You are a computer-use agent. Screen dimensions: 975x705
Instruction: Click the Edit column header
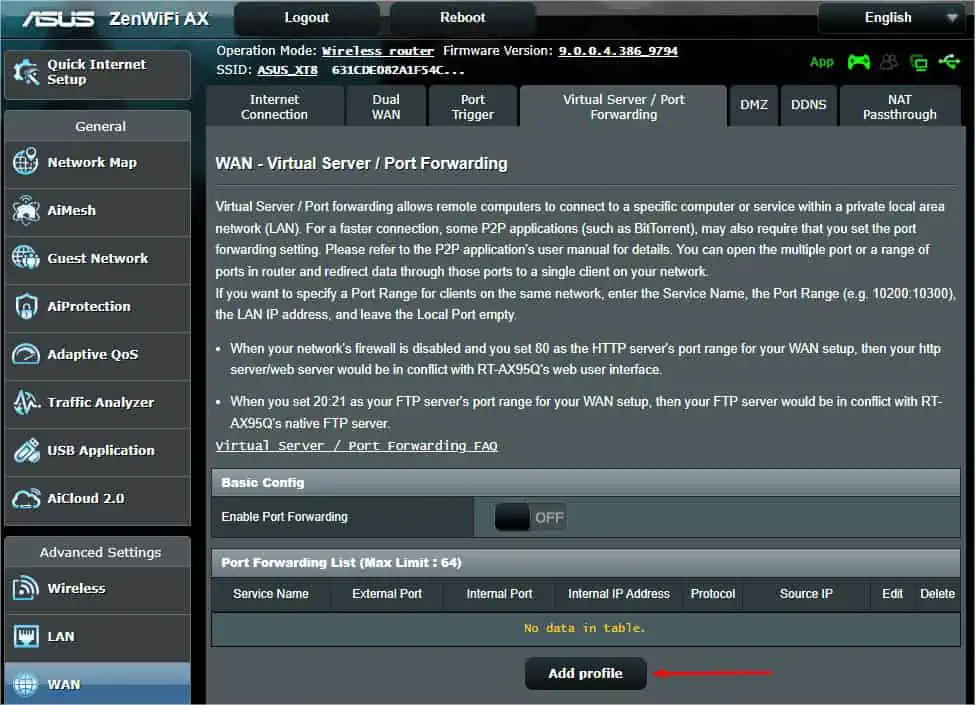tap(892, 594)
